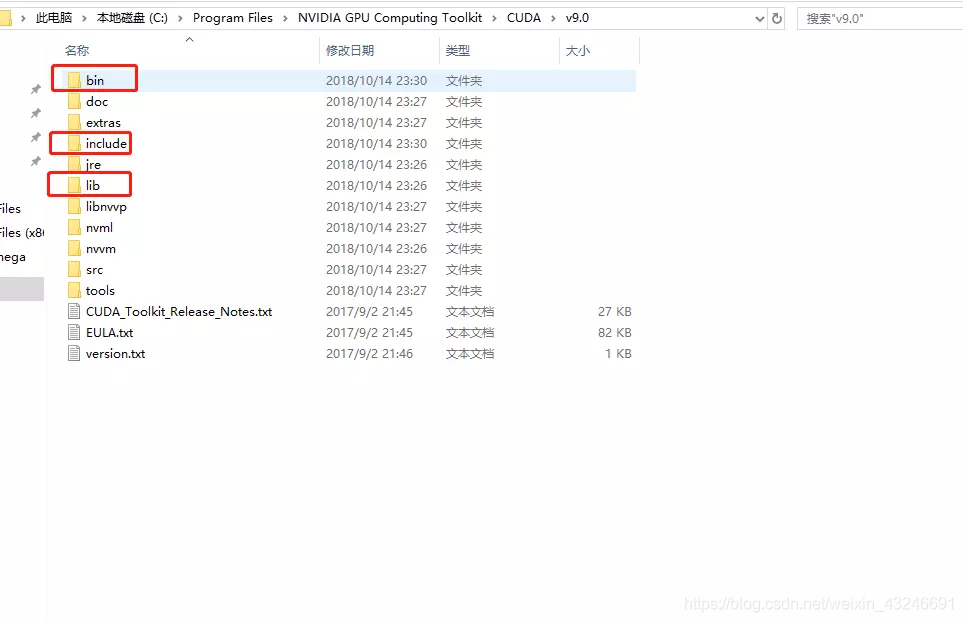Open the doc folder icon
963x622 pixels.
(x=74, y=101)
